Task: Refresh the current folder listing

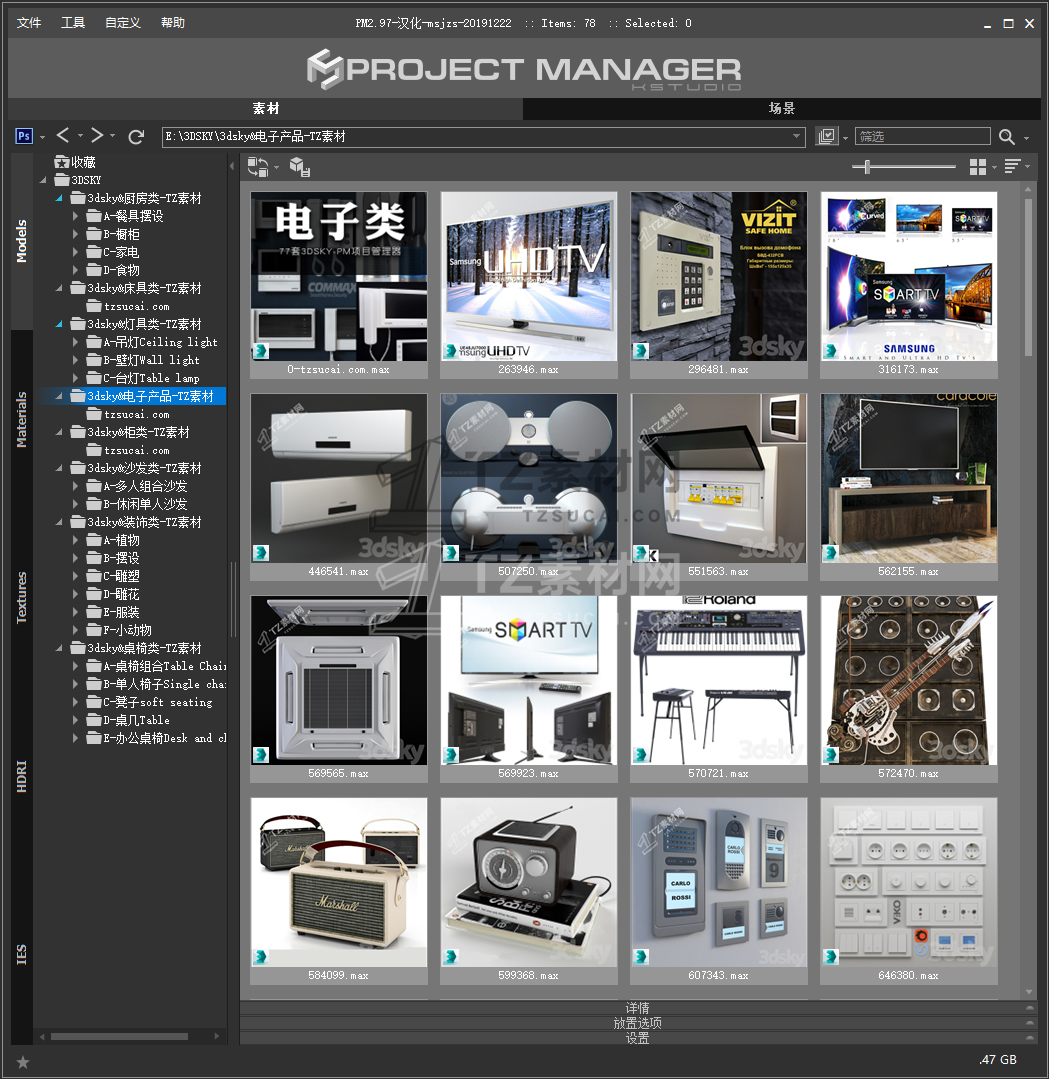Action: [136, 136]
